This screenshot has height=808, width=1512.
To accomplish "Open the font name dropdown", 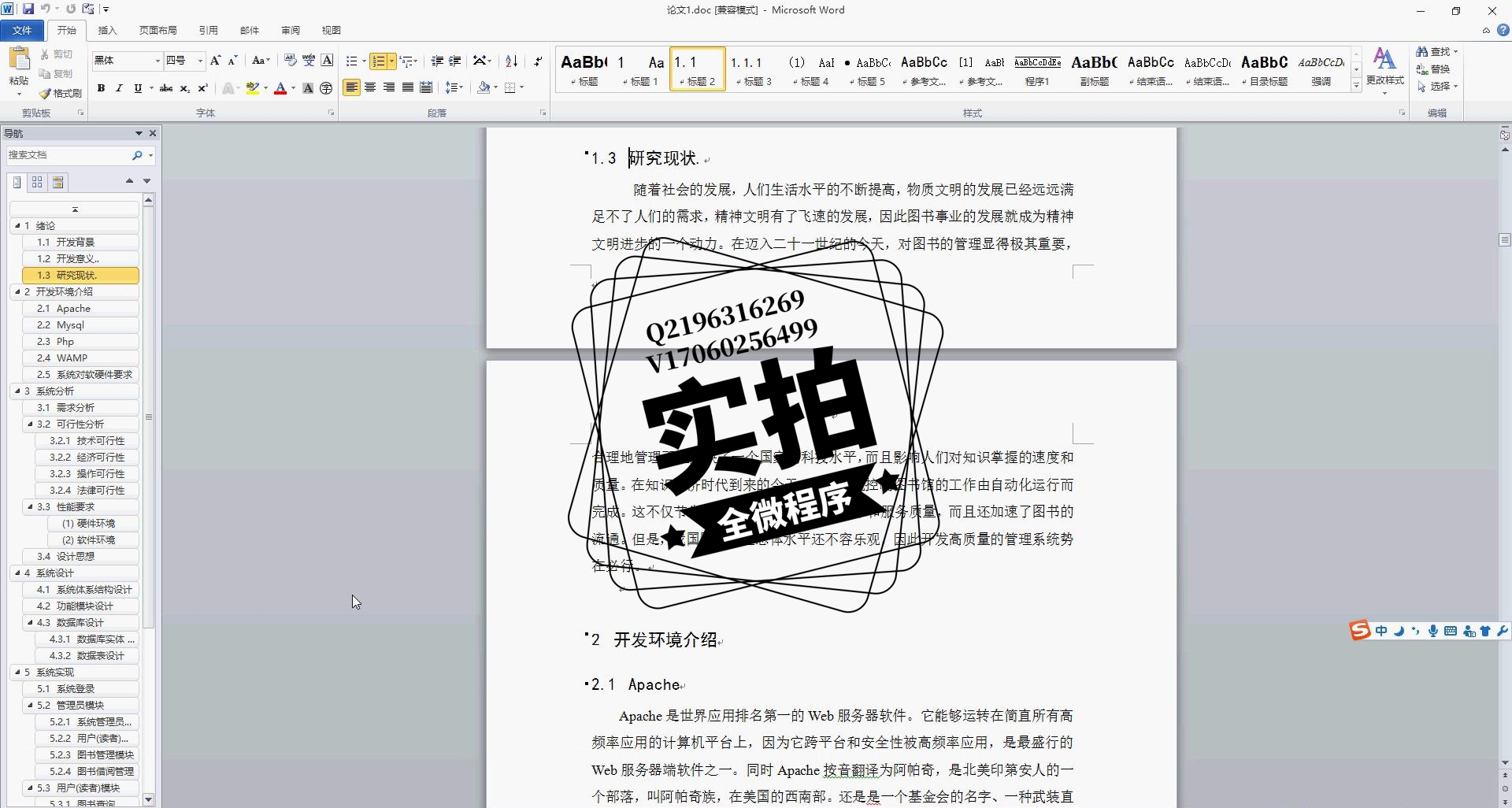I will (157, 61).
